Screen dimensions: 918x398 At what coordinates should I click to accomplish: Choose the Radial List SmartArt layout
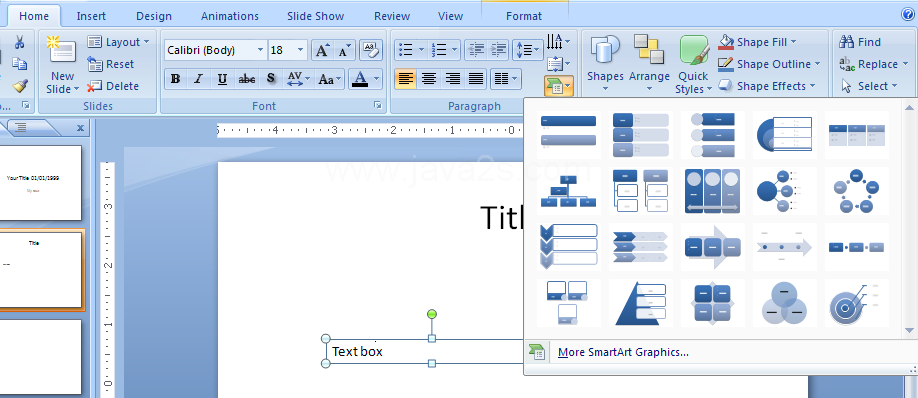pos(784,191)
